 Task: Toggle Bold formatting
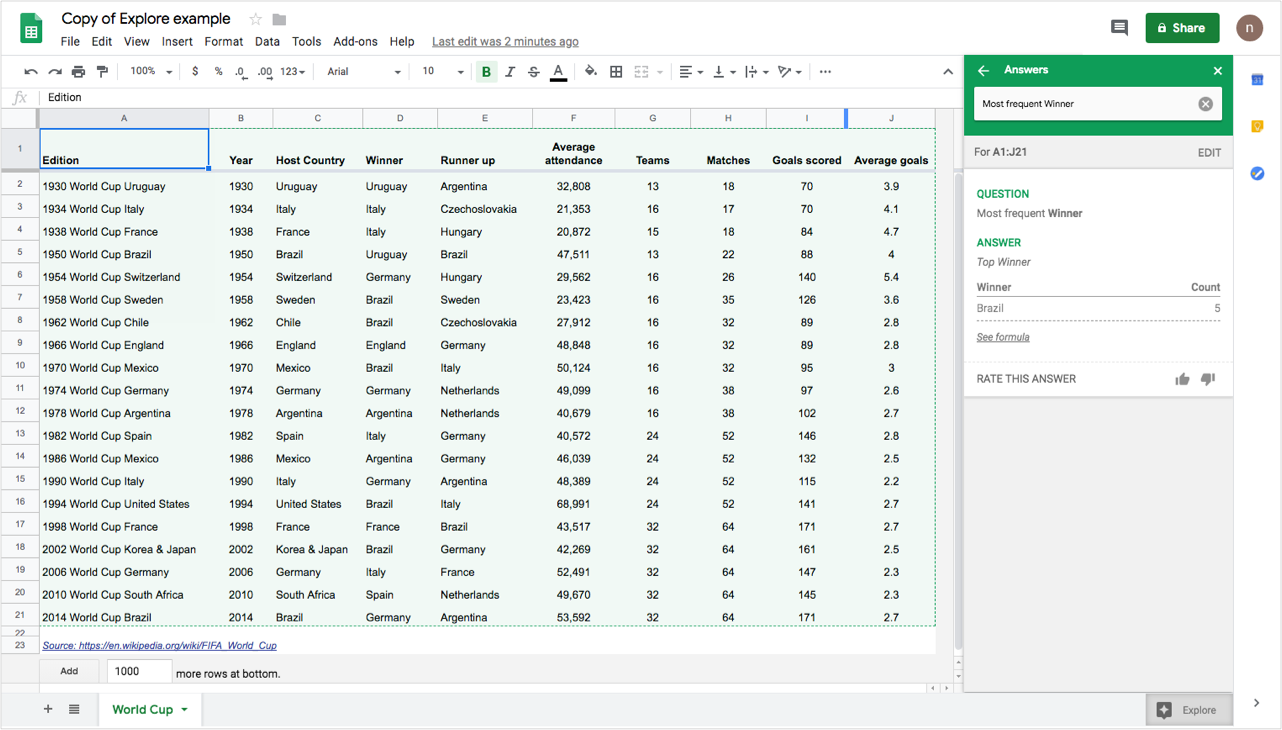pos(486,72)
